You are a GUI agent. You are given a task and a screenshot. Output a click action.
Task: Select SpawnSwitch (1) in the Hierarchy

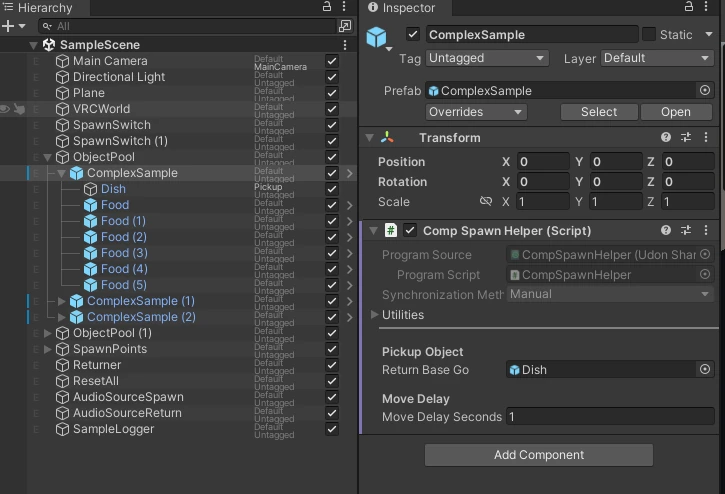coord(120,141)
